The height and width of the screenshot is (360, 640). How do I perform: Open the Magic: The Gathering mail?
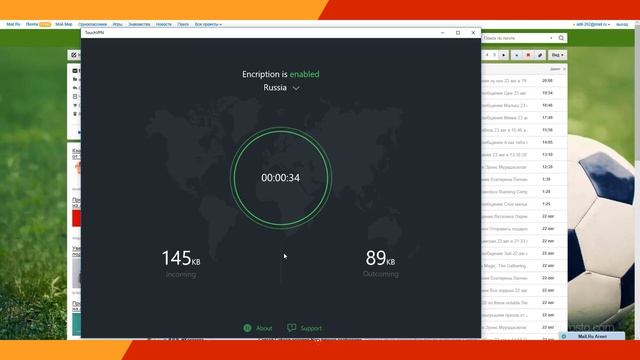coord(524,266)
